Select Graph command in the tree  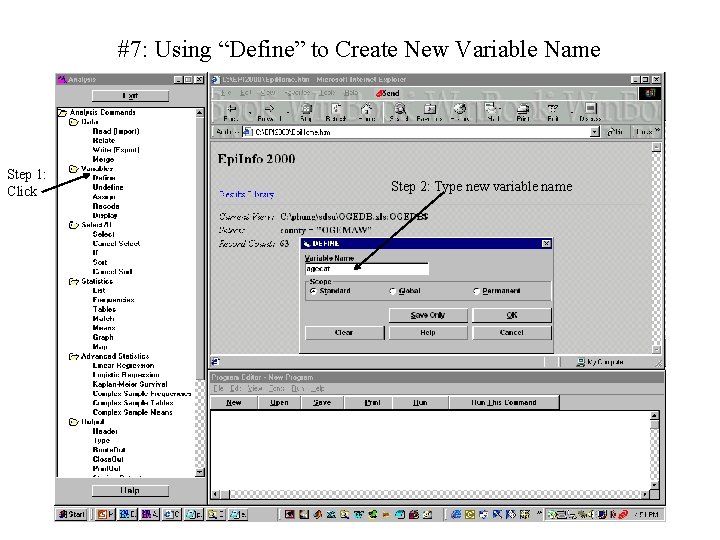click(x=103, y=338)
